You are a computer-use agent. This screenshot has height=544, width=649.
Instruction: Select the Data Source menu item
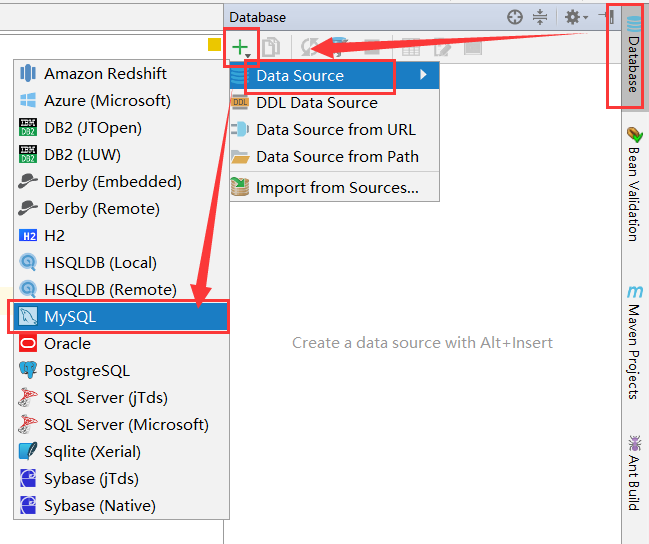tap(334, 76)
